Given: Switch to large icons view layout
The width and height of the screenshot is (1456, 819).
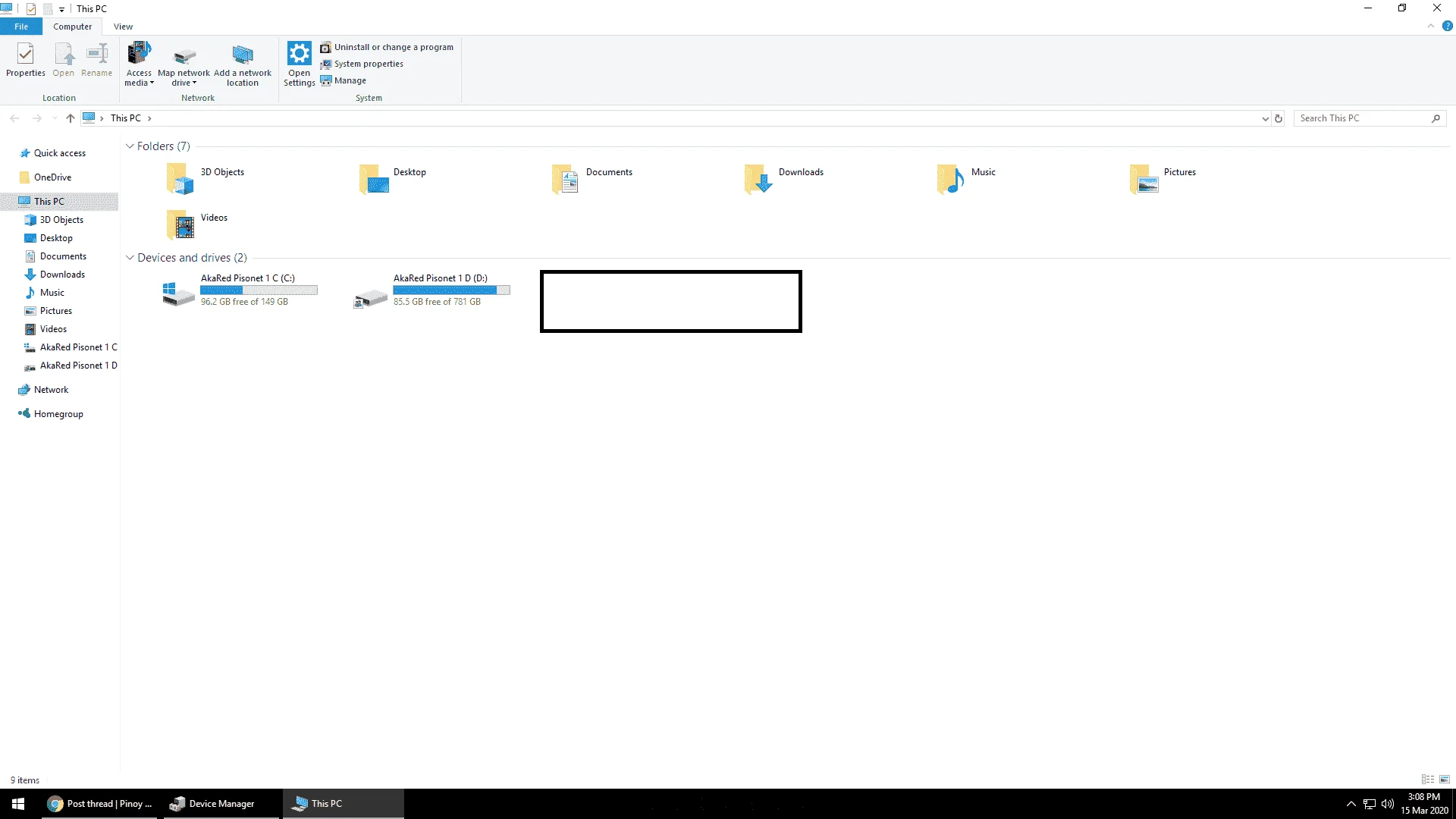Looking at the screenshot, I should (1445, 780).
